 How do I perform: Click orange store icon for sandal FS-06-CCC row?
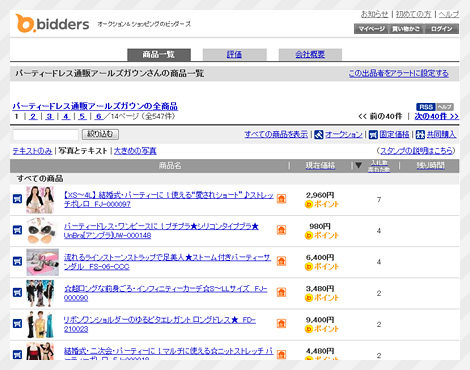pyautogui.click(x=281, y=261)
